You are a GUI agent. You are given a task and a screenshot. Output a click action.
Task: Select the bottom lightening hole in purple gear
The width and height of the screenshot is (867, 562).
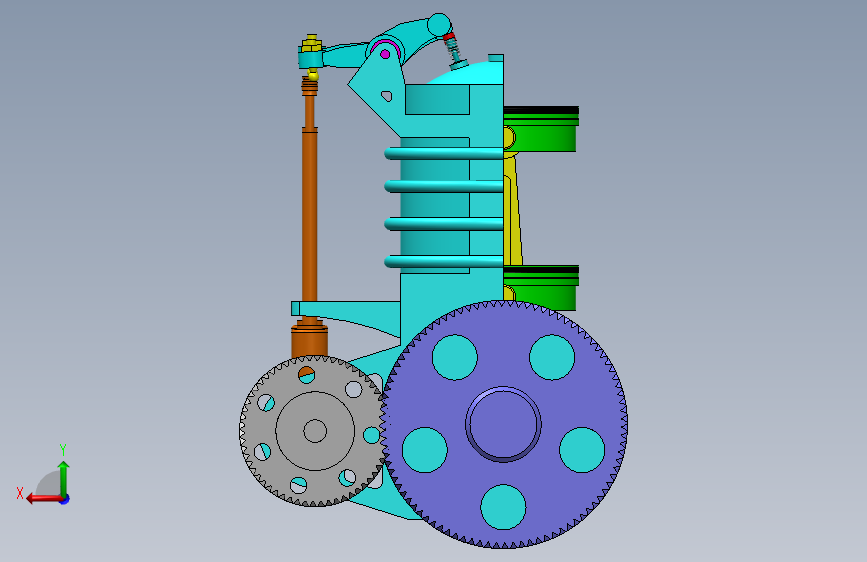(x=503, y=507)
